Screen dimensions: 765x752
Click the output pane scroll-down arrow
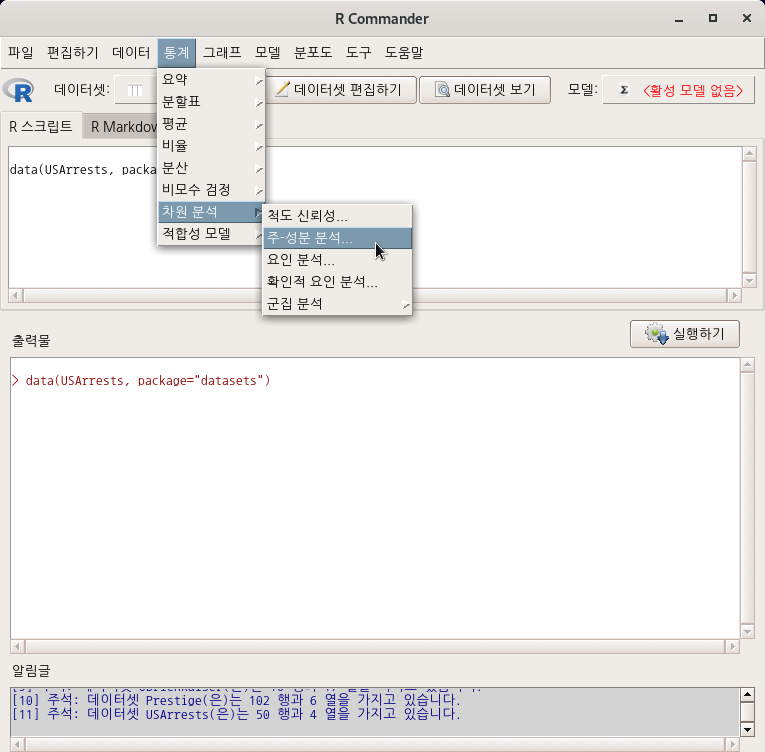pos(747,631)
